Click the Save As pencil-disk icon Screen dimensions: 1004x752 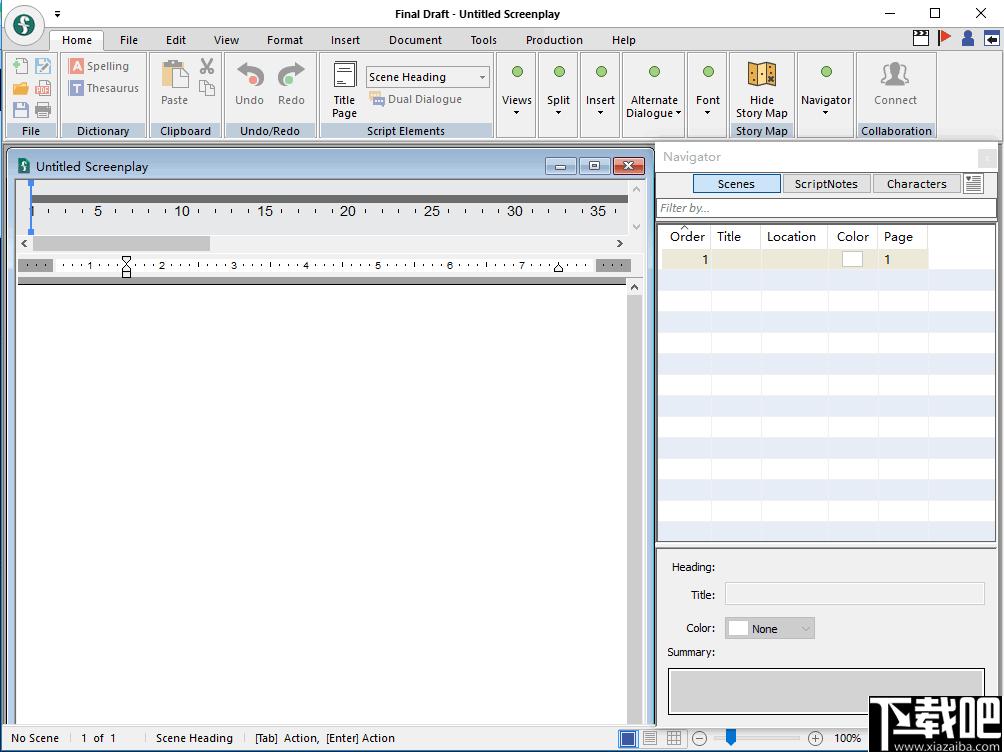(x=43, y=66)
